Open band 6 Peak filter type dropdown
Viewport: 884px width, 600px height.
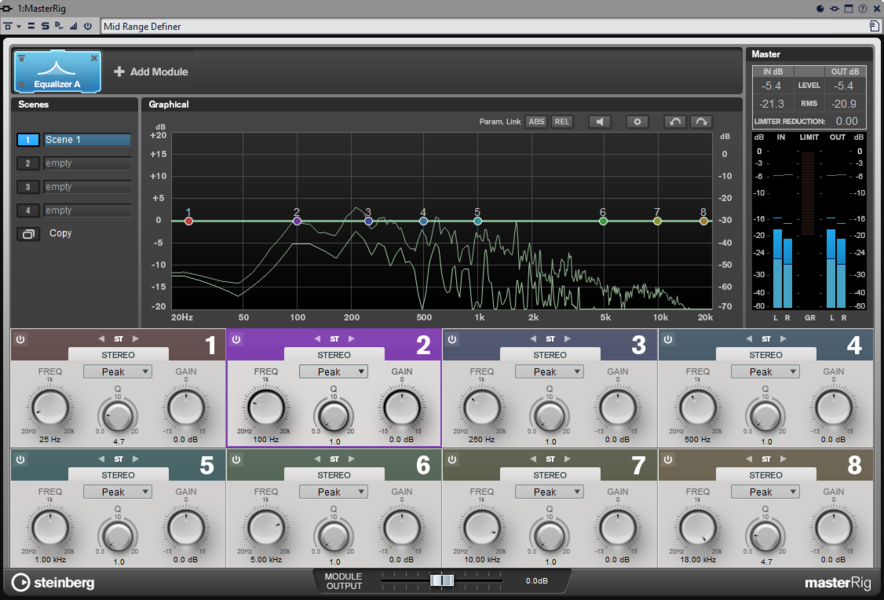coord(333,492)
